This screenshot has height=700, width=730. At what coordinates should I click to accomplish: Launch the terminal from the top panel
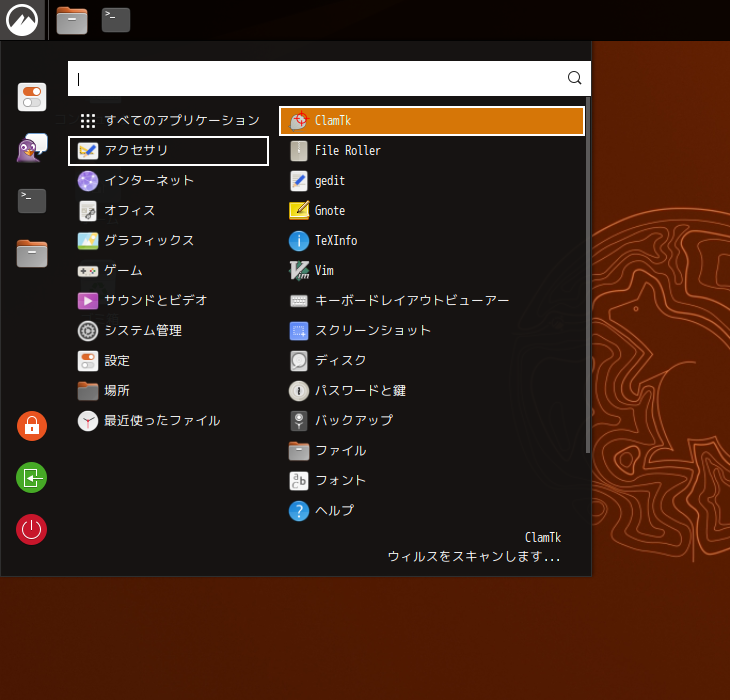pyautogui.click(x=116, y=20)
